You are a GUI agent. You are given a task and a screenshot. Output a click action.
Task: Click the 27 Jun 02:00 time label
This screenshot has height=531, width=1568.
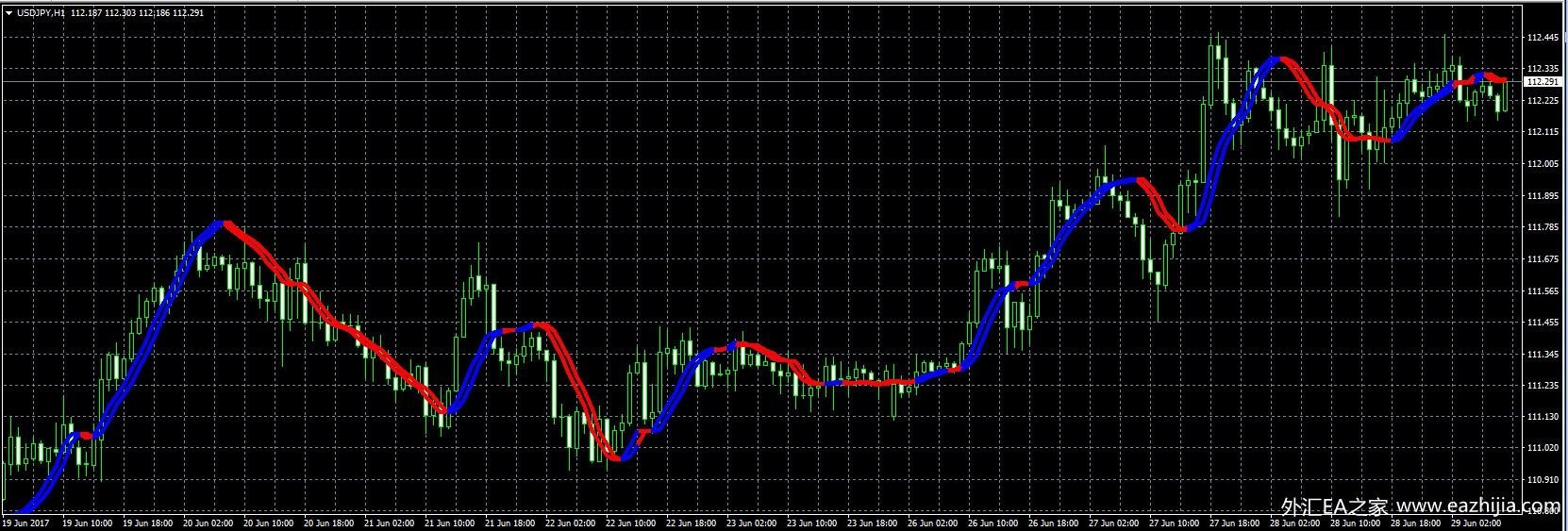1114,523
